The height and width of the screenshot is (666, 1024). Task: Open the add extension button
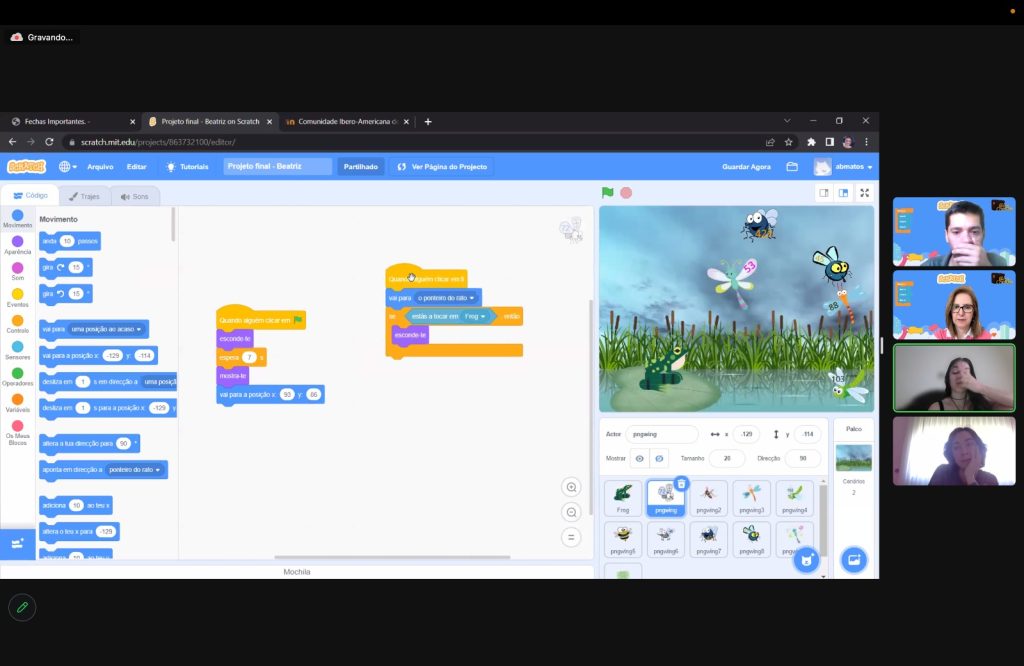tap(17, 543)
